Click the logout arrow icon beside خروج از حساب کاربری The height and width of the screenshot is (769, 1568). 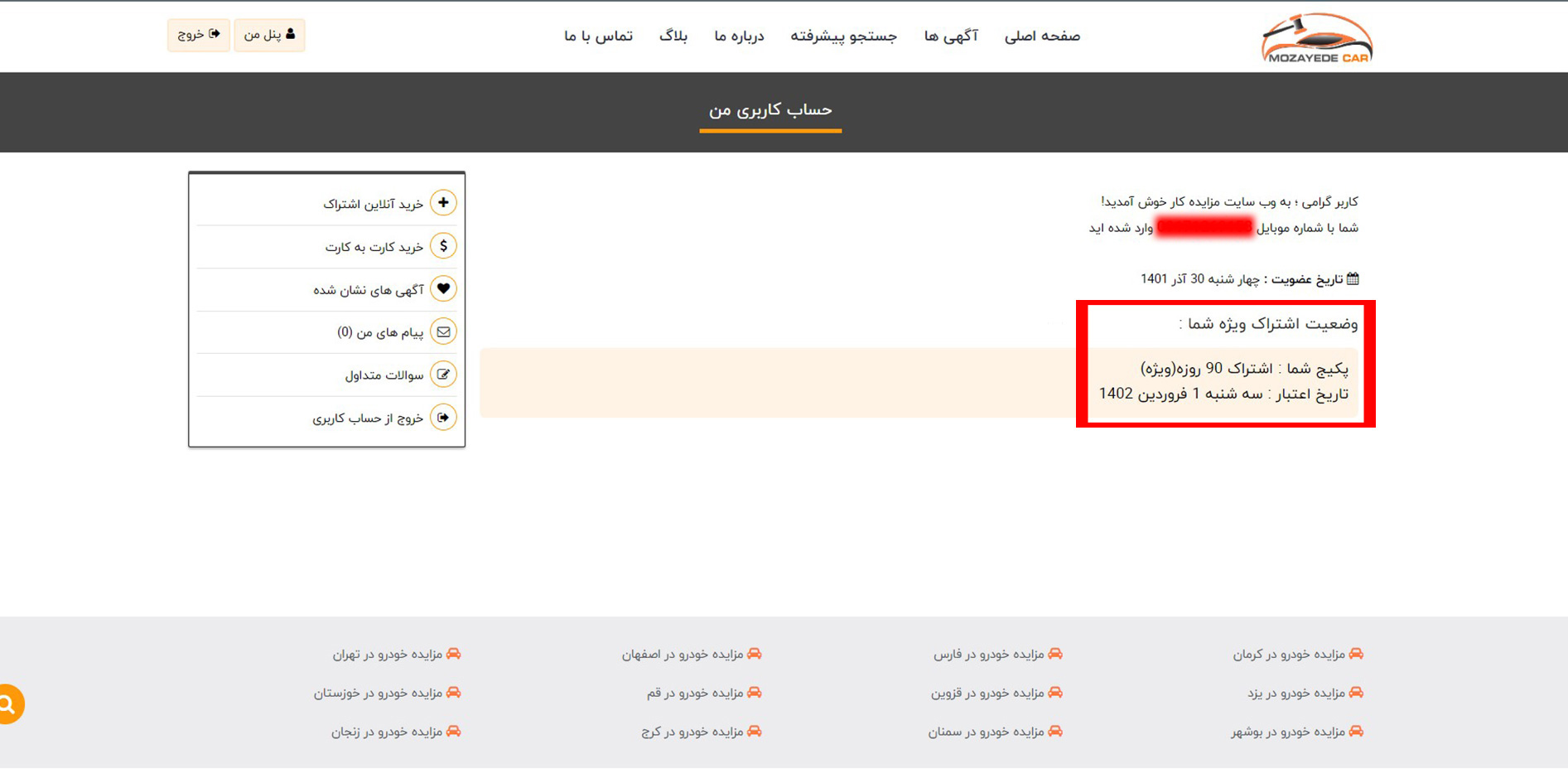click(x=445, y=418)
